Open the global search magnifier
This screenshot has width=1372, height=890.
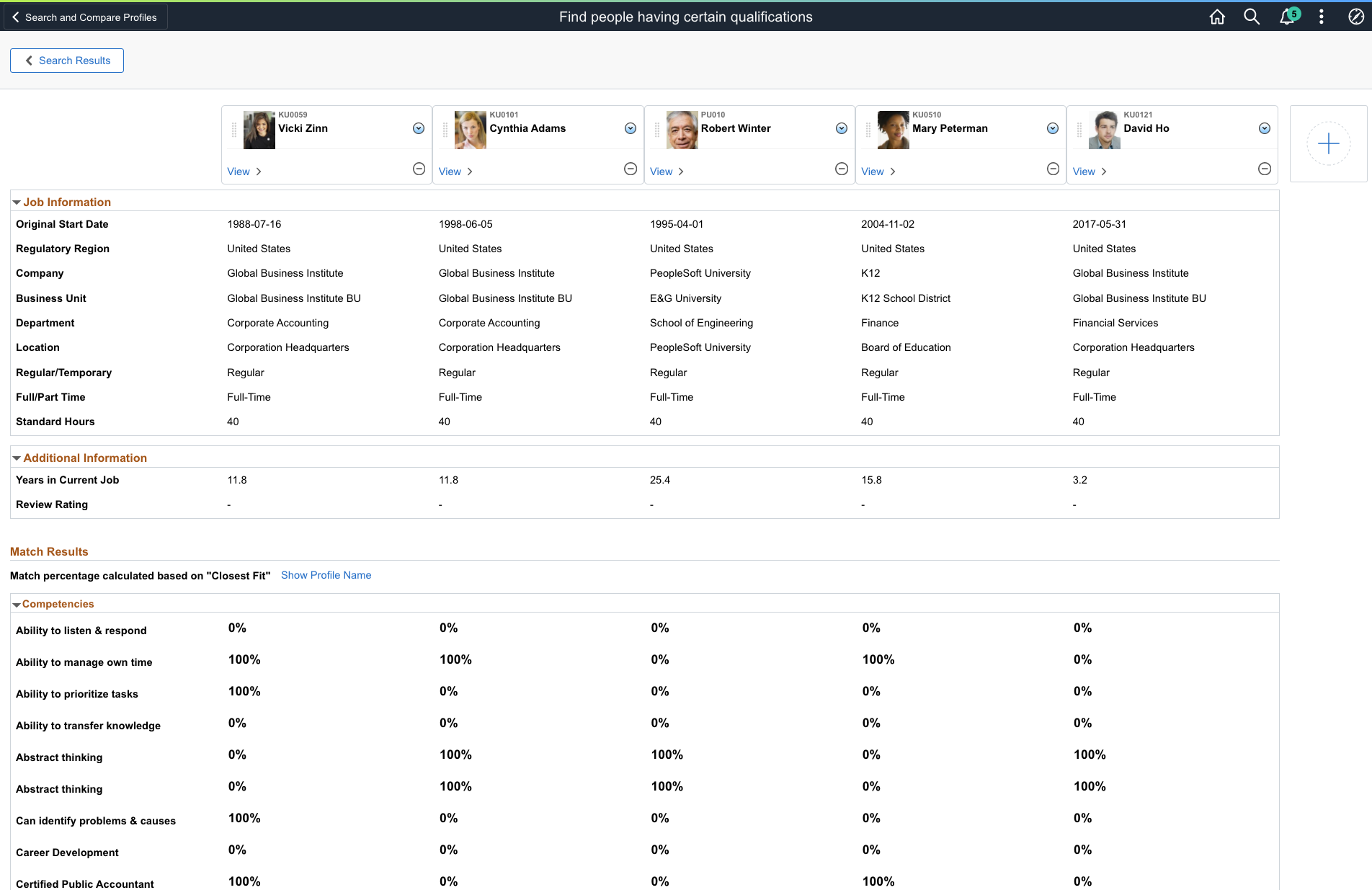(x=1252, y=17)
